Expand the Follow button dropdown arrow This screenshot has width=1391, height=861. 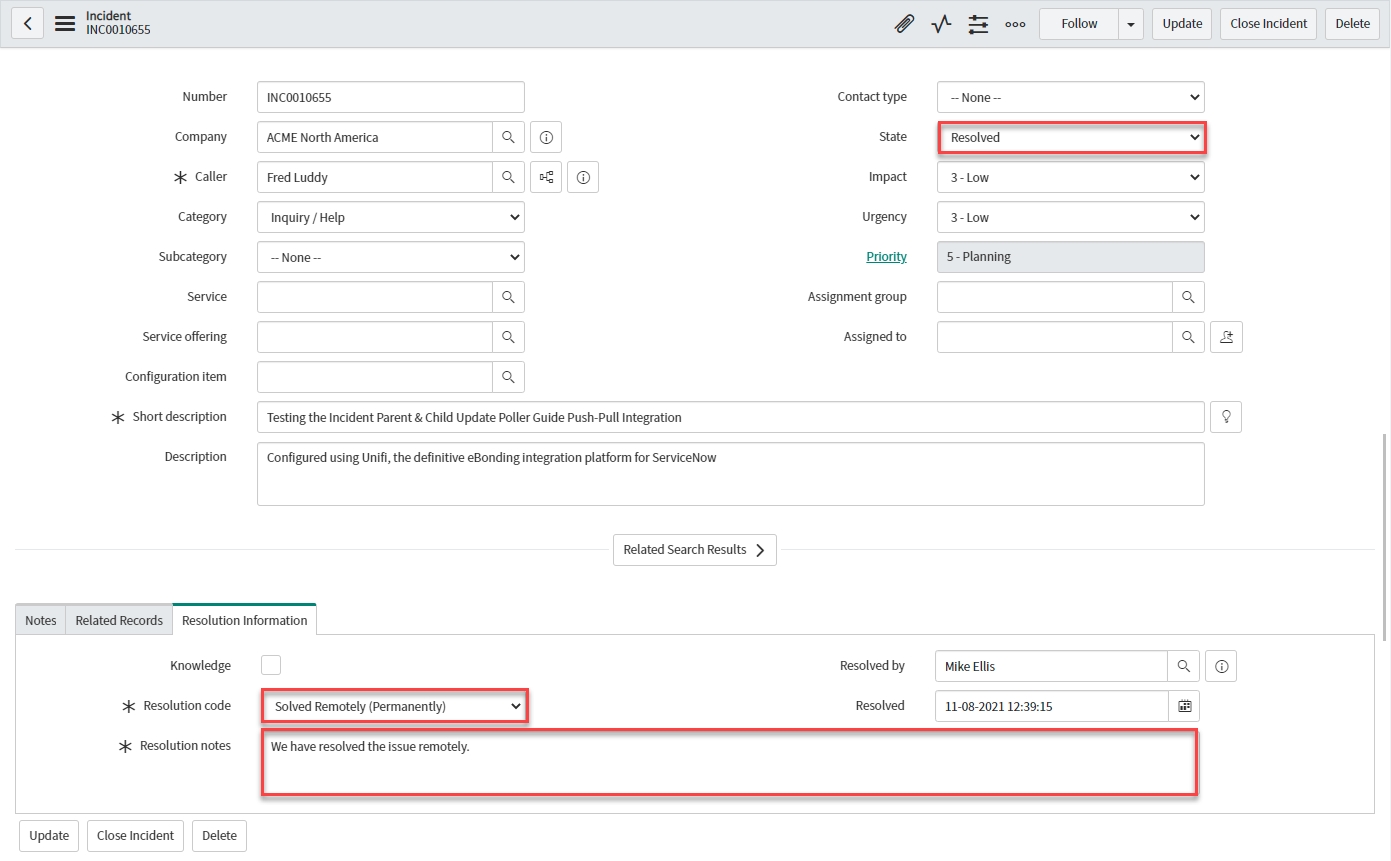click(1131, 24)
